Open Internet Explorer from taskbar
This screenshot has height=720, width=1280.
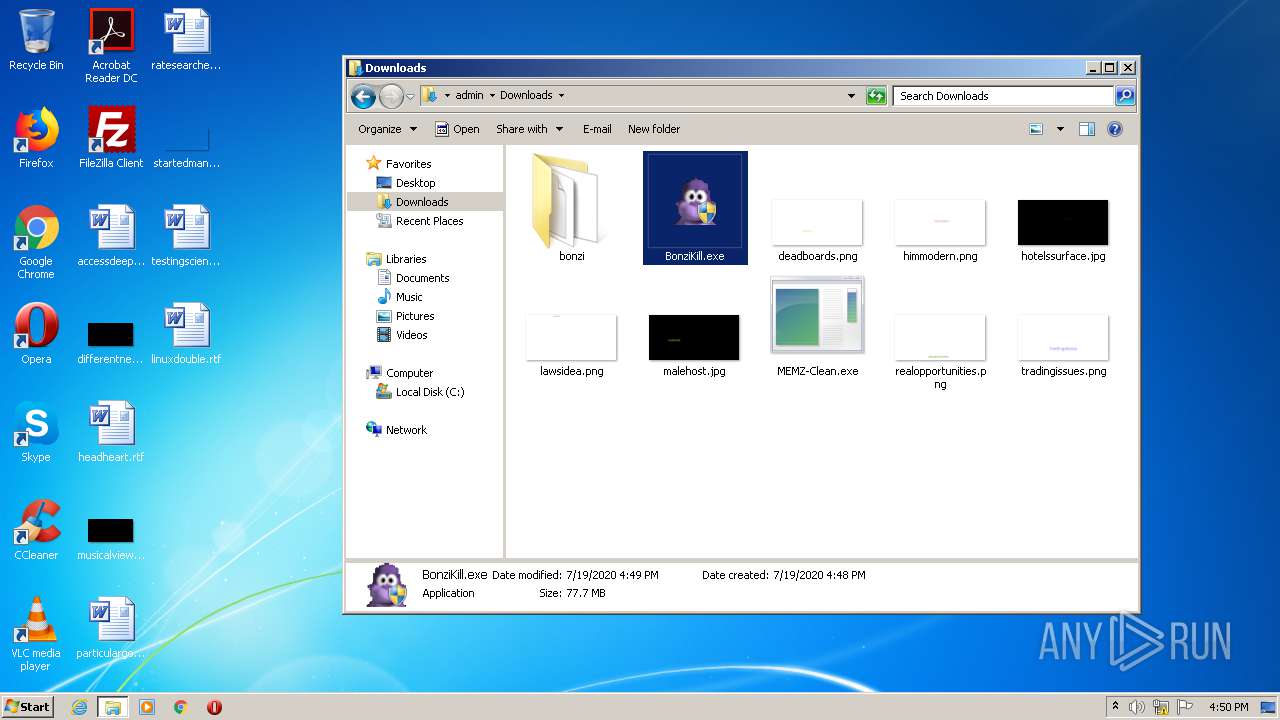(80, 707)
